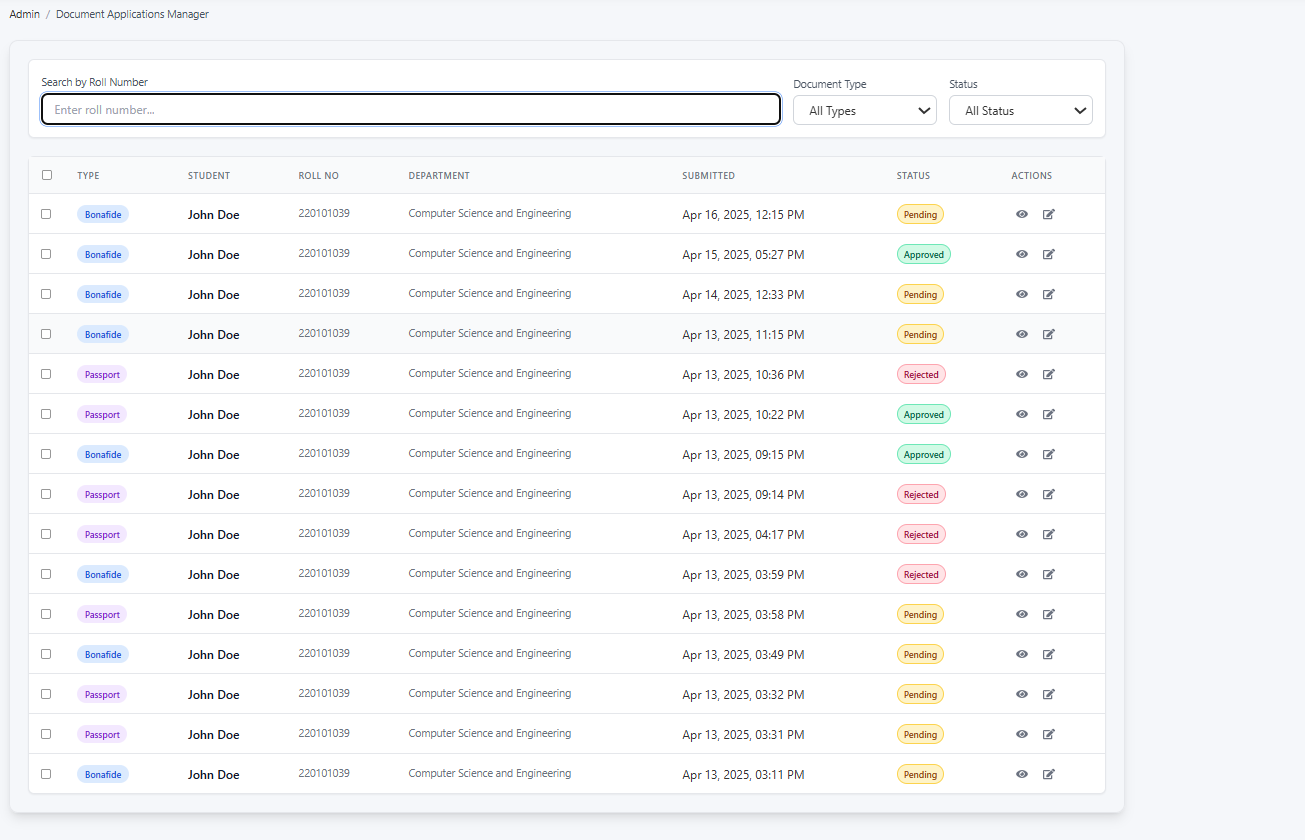The width and height of the screenshot is (1305, 840).
Task: Click Bonafide tag in Apr 13, 03:49 PM row
Action: coord(103,654)
